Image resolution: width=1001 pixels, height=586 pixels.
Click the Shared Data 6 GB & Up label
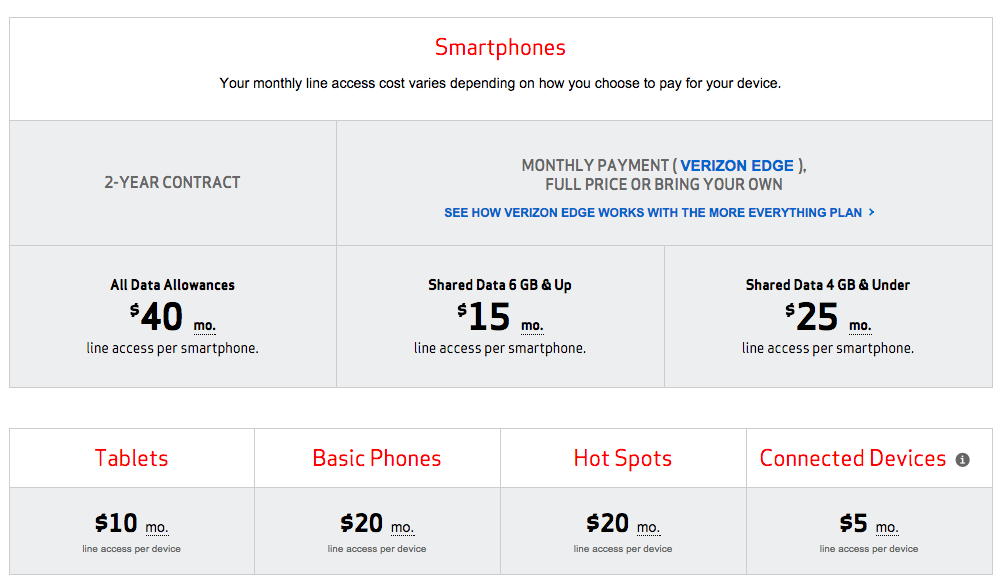(x=500, y=285)
